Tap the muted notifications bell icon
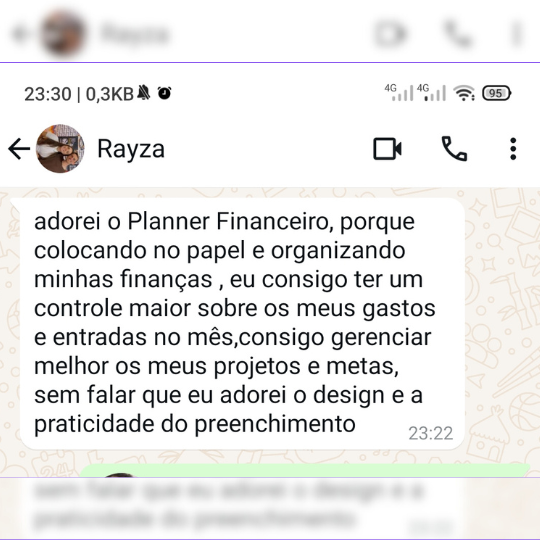Screen dimensions: 540x540 pyautogui.click(x=144, y=93)
